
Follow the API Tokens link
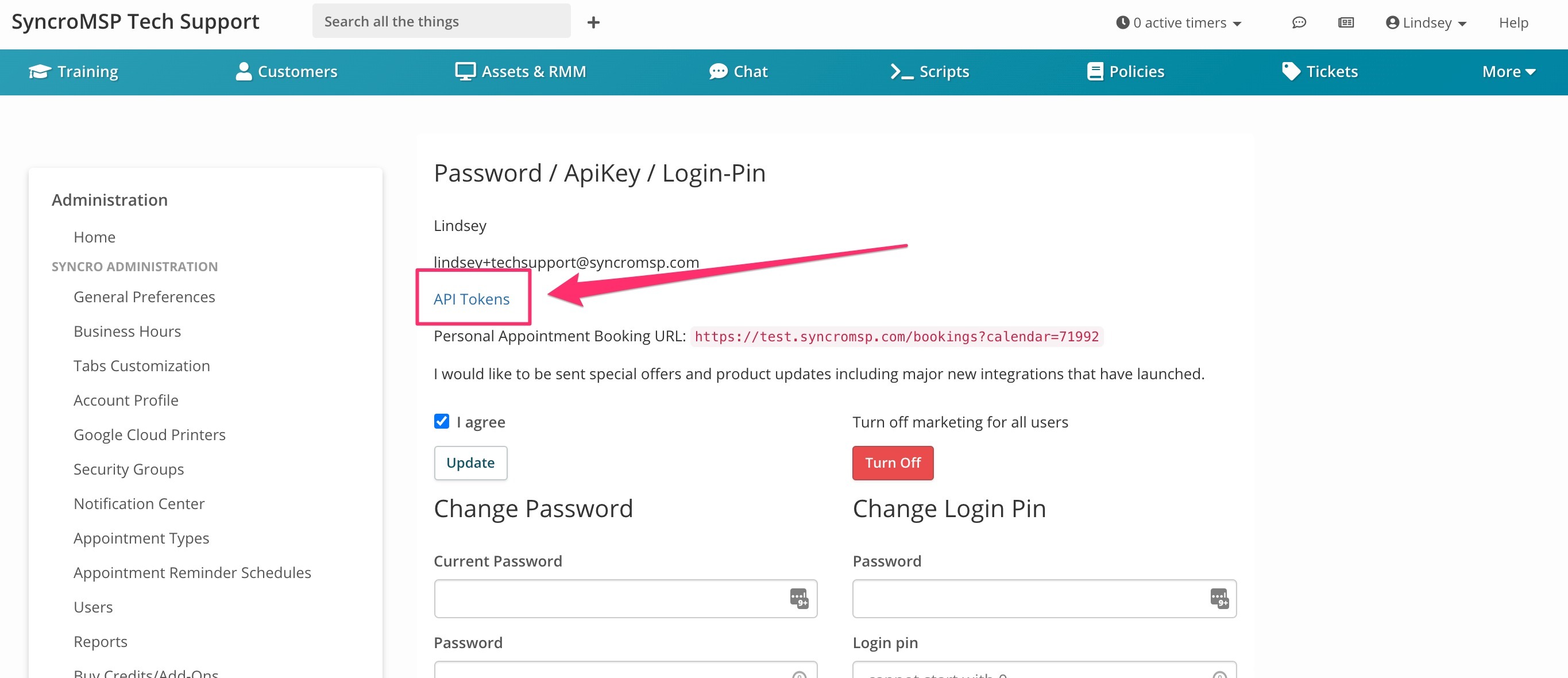point(471,298)
